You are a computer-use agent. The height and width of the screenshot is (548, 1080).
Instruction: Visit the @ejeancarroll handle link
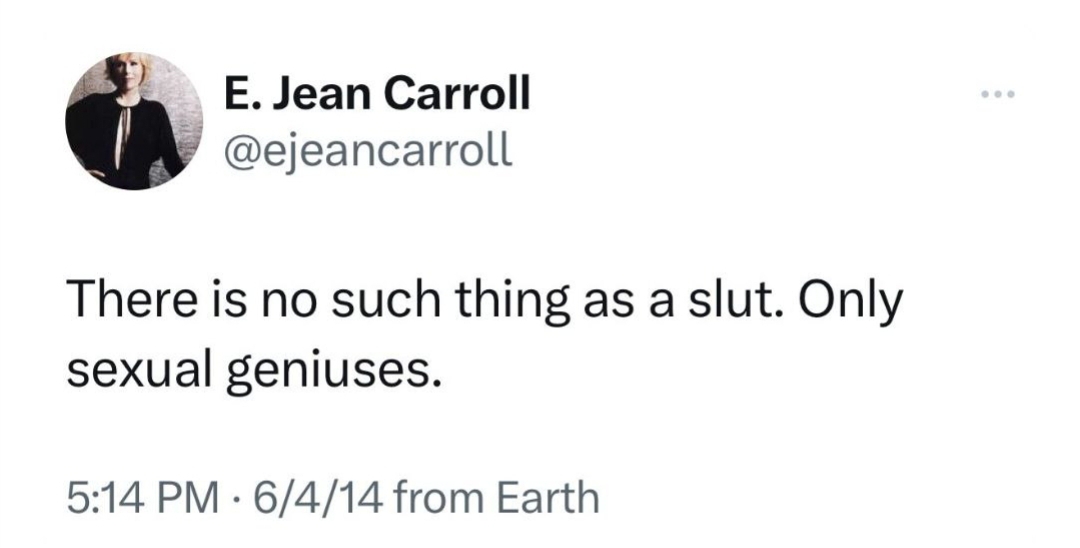pos(368,149)
